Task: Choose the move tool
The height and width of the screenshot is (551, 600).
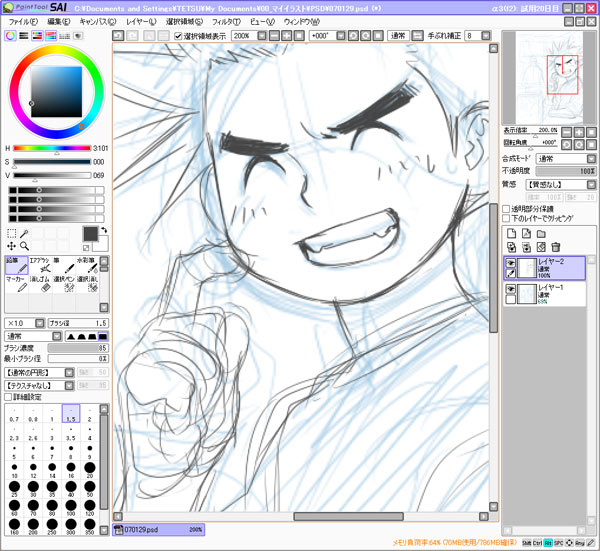Action: coord(11,246)
